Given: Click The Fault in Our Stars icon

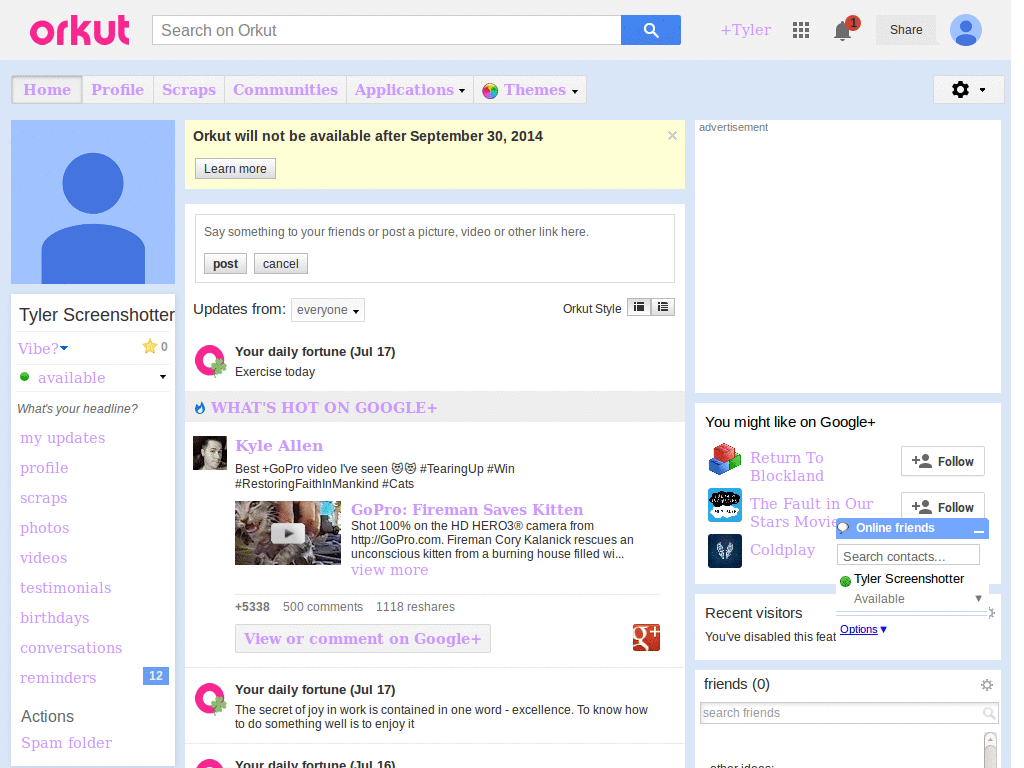Looking at the screenshot, I should pyautogui.click(x=725, y=505).
